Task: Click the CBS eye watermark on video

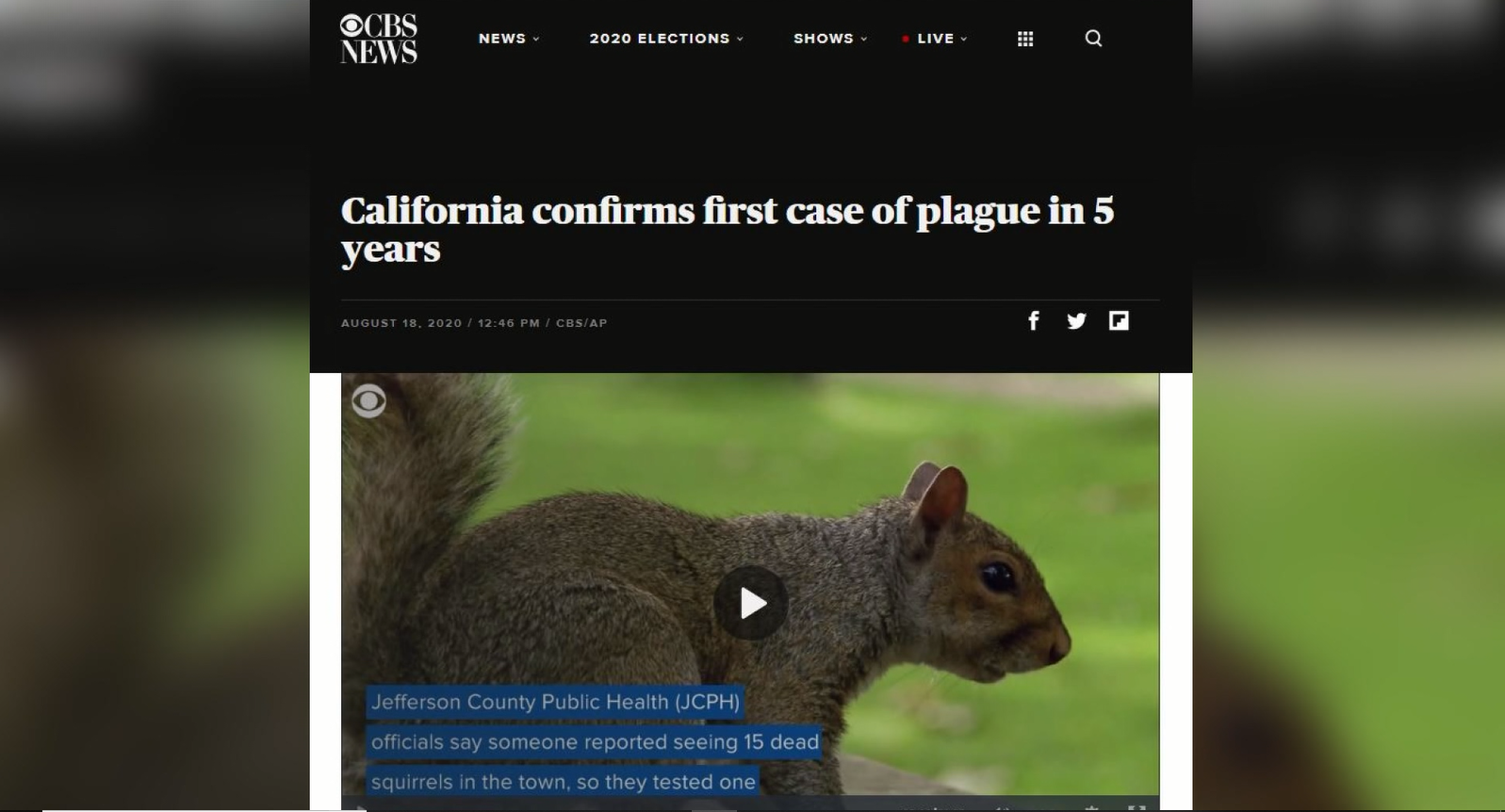Action: tap(368, 401)
